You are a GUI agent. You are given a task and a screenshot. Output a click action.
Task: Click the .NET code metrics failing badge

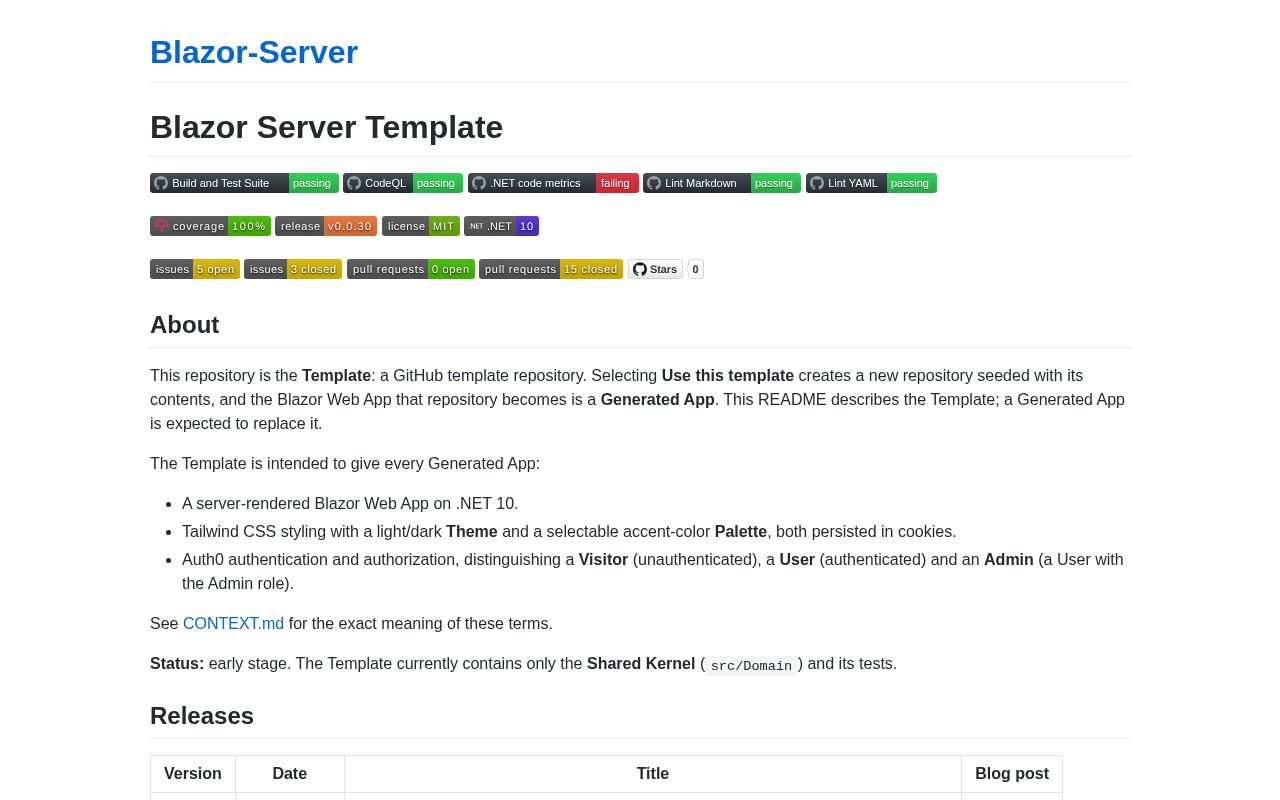553,183
